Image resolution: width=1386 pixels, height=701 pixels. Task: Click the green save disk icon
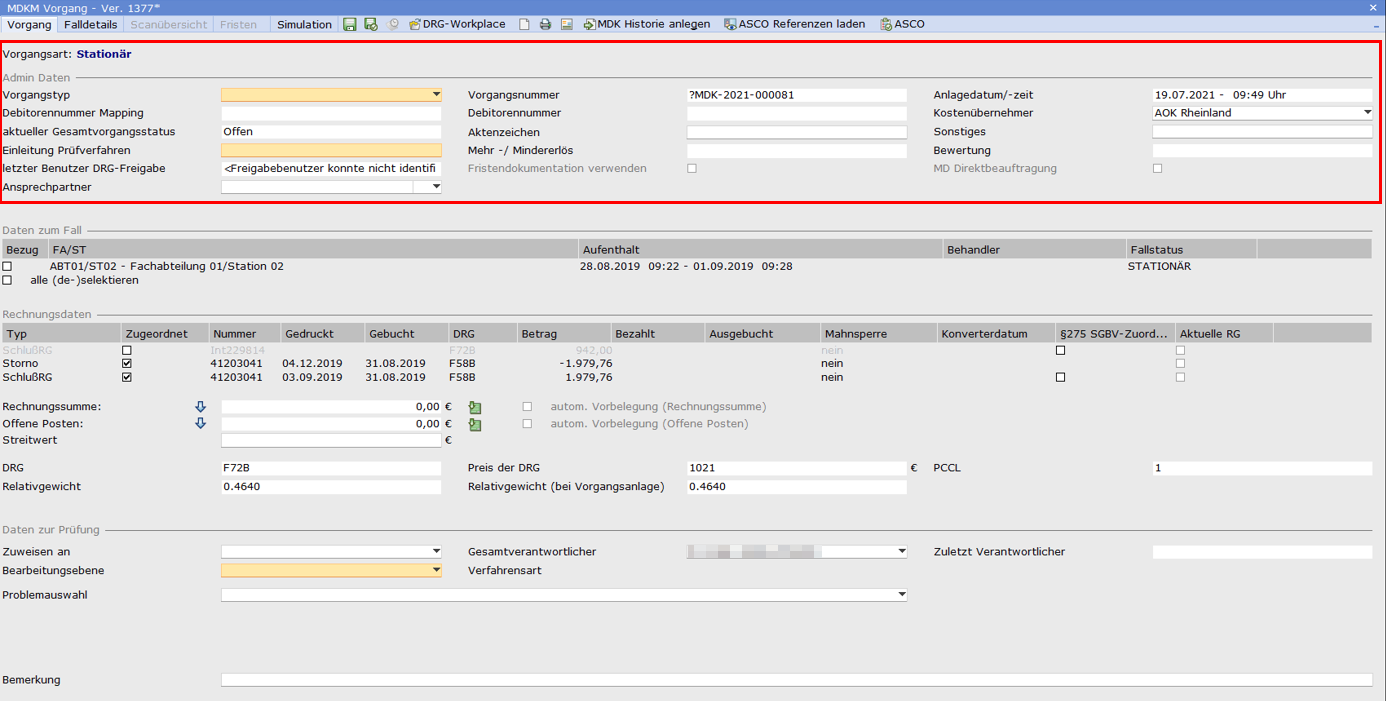349,24
